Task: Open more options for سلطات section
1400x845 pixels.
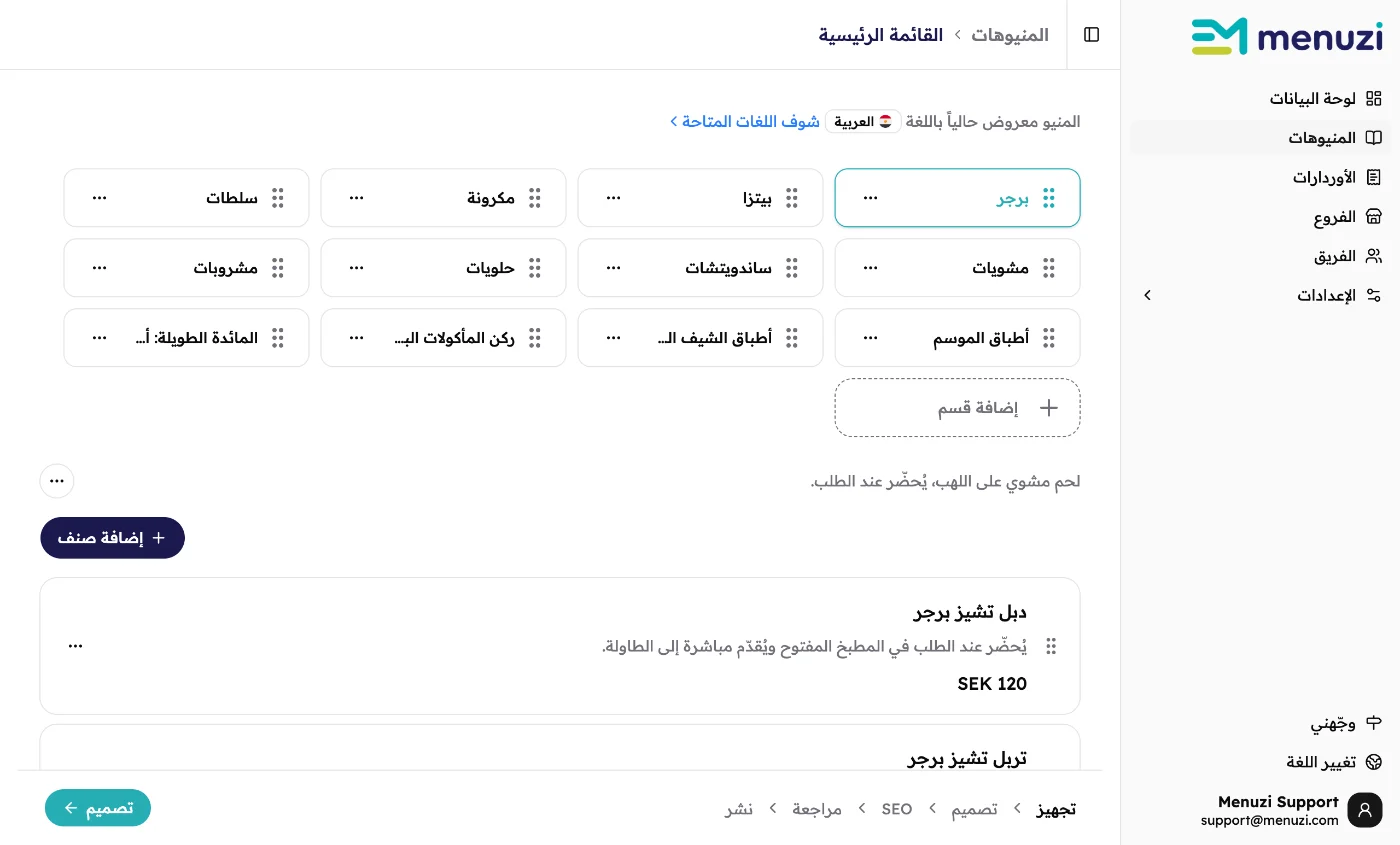Action: (99, 198)
